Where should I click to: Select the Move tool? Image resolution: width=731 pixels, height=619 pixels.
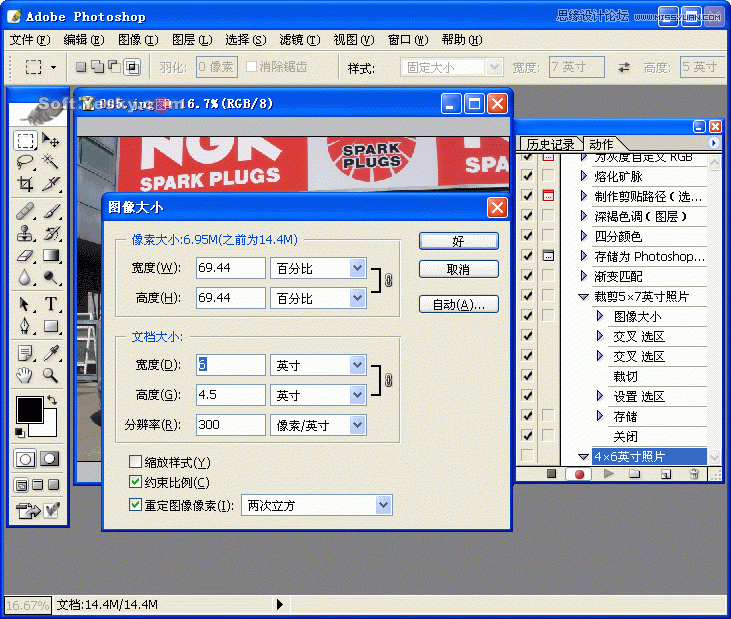tap(50, 140)
